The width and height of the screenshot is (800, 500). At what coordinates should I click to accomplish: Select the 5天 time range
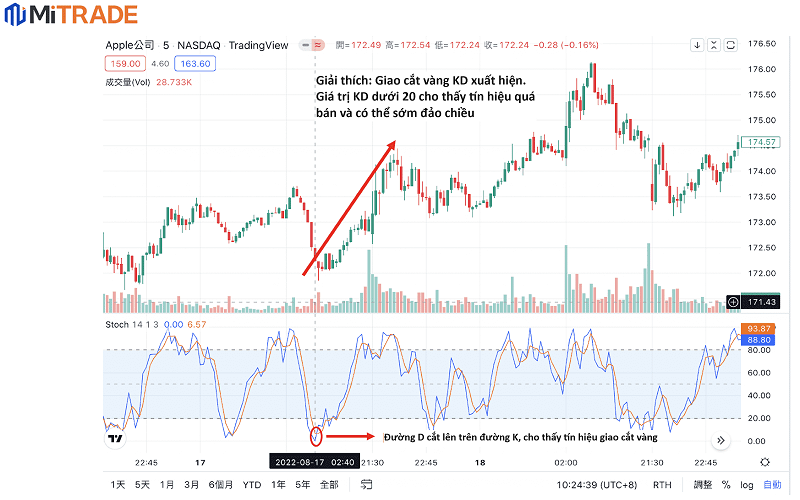click(142, 484)
